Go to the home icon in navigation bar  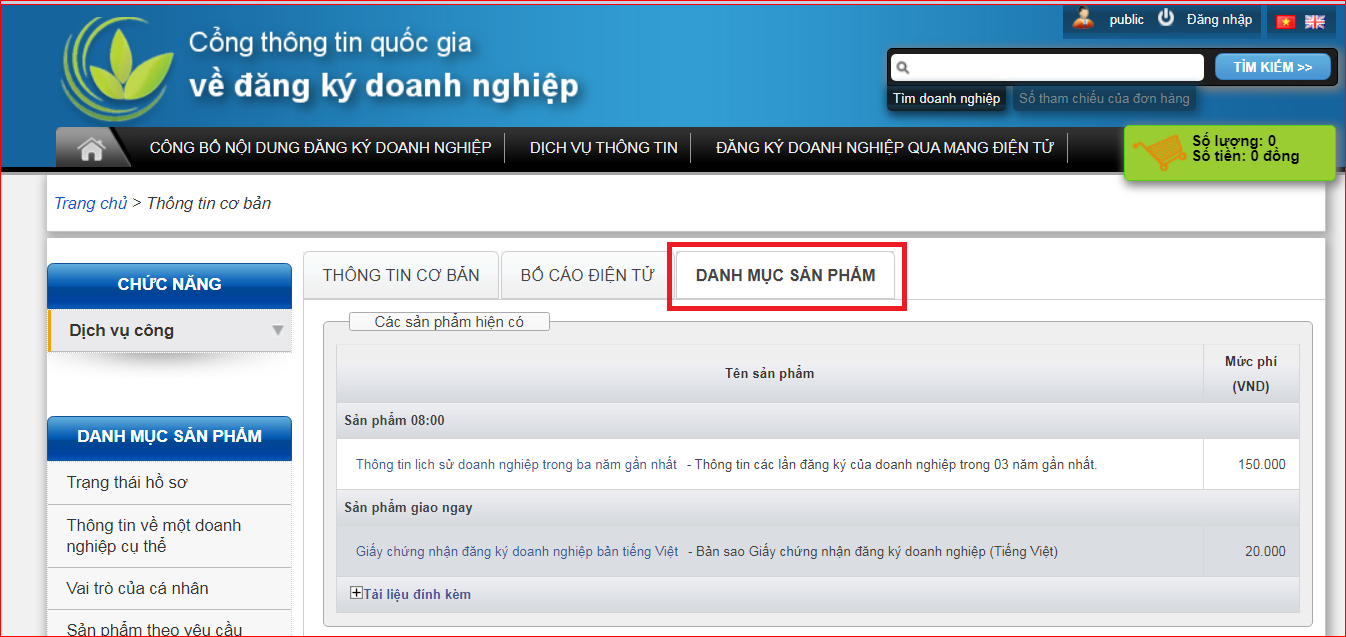[92, 149]
